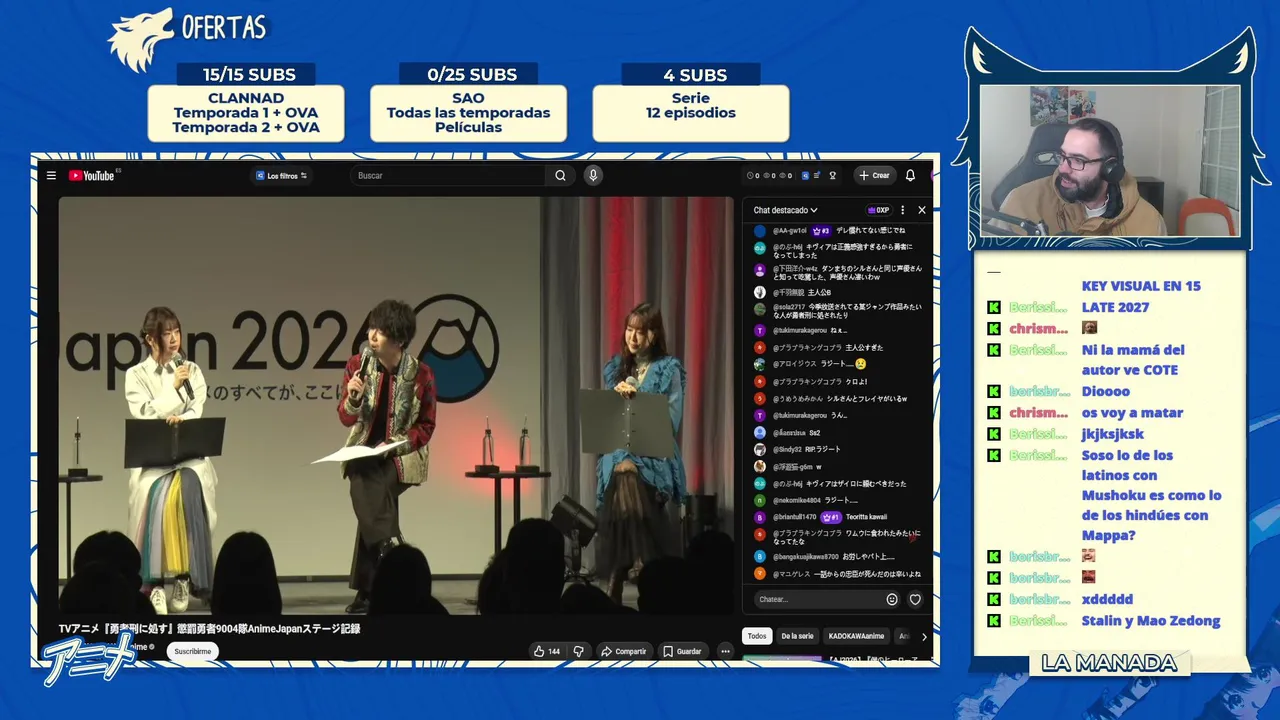Viewport: 1280px width, 720px height.
Task: Open more video actions ellipsis
Action: point(725,651)
